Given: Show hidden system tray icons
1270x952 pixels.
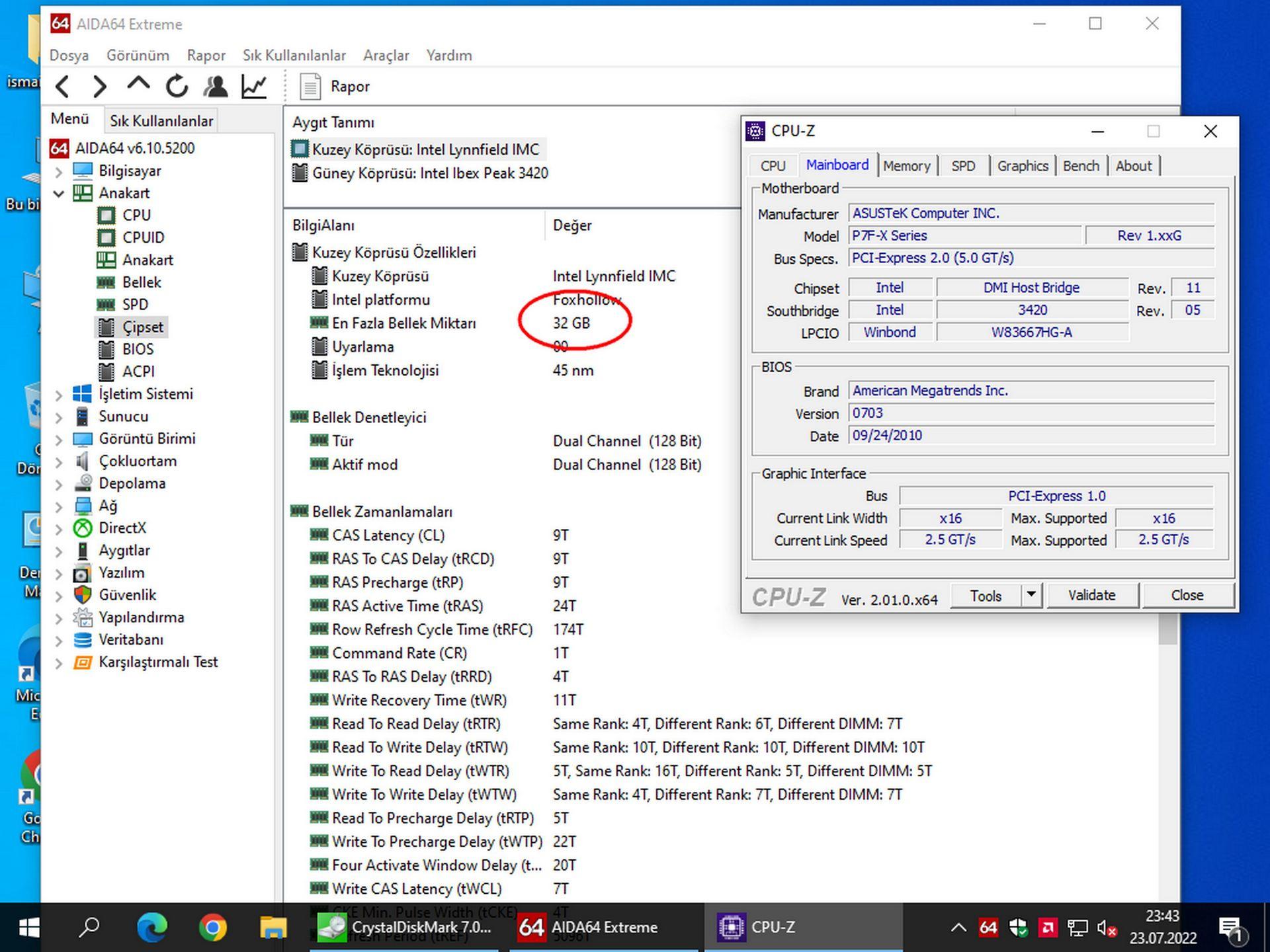Looking at the screenshot, I should point(958,928).
